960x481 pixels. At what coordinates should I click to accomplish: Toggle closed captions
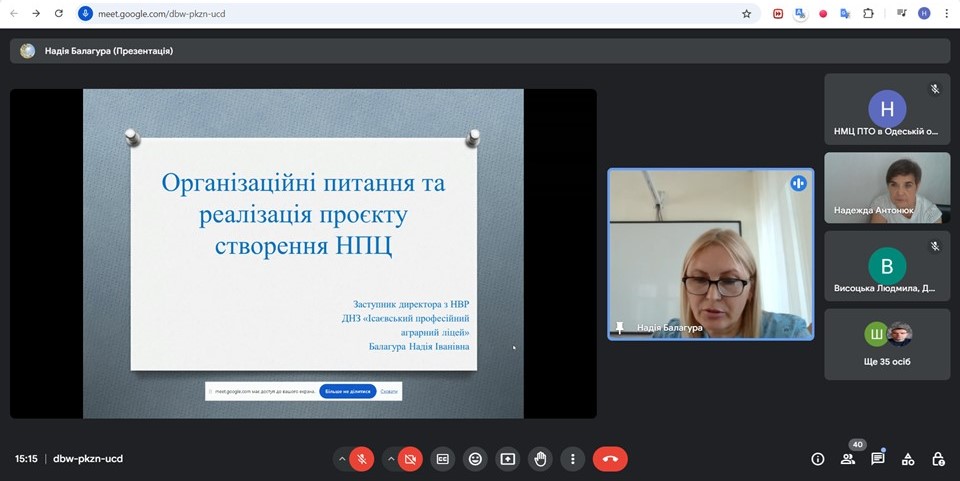pyautogui.click(x=443, y=459)
